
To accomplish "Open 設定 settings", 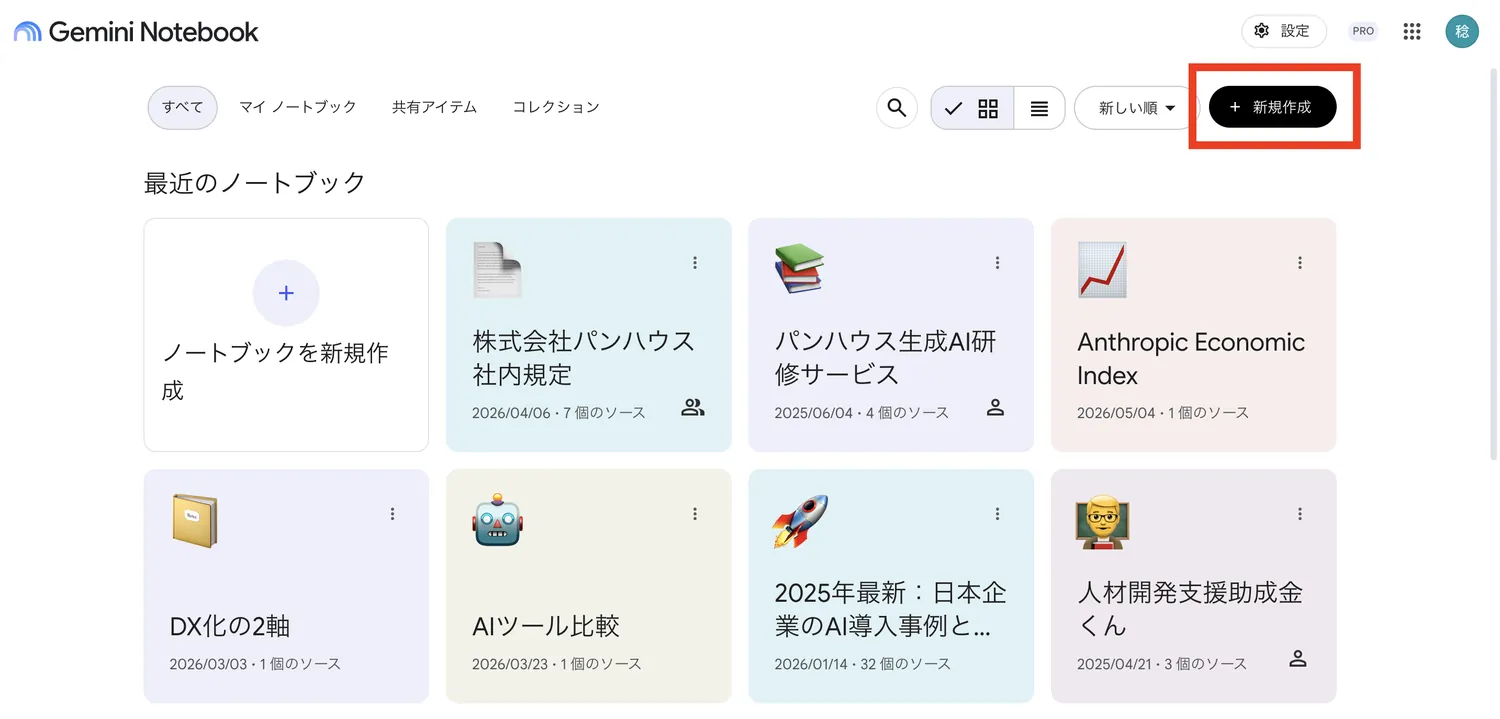I will (1284, 31).
